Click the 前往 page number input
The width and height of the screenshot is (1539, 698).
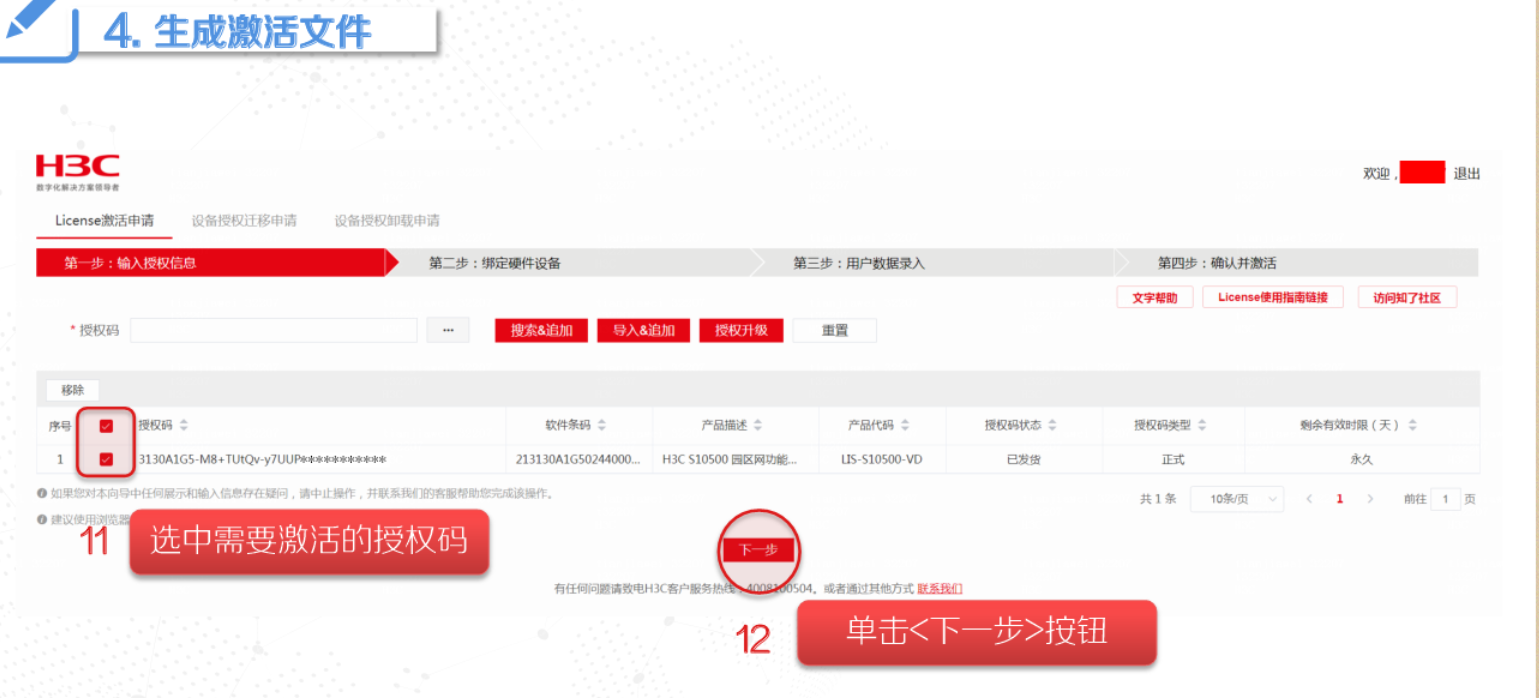[x=1445, y=499]
